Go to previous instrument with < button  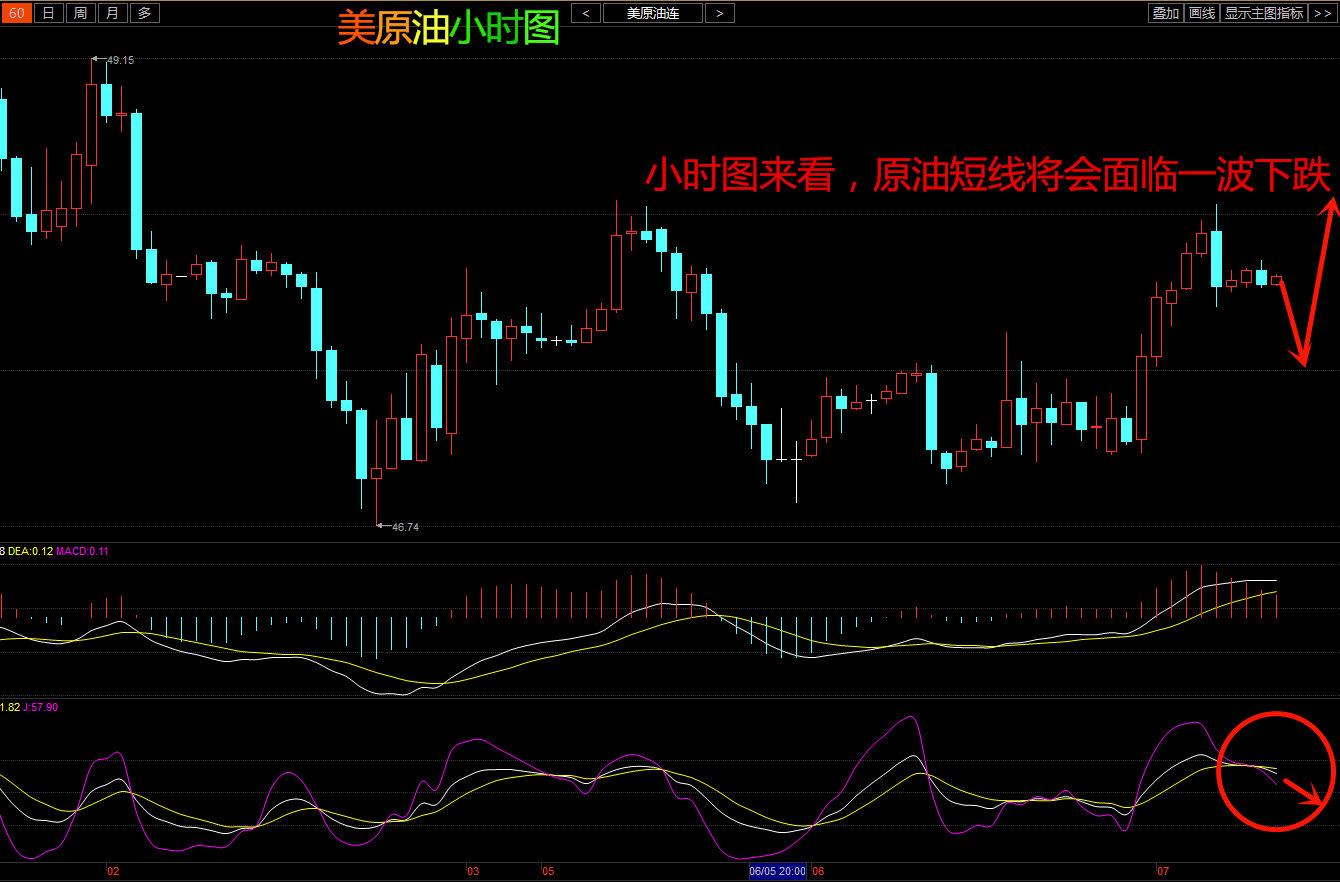[586, 13]
